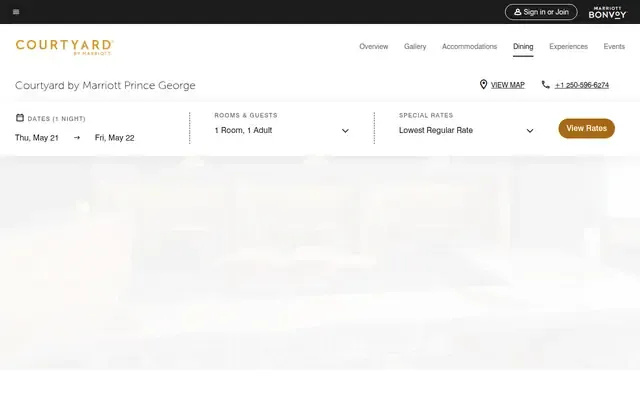Viewport: 640px width, 400px height.
Task: Click check-out date Fri, May 22
Action: [x=114, y=138]
